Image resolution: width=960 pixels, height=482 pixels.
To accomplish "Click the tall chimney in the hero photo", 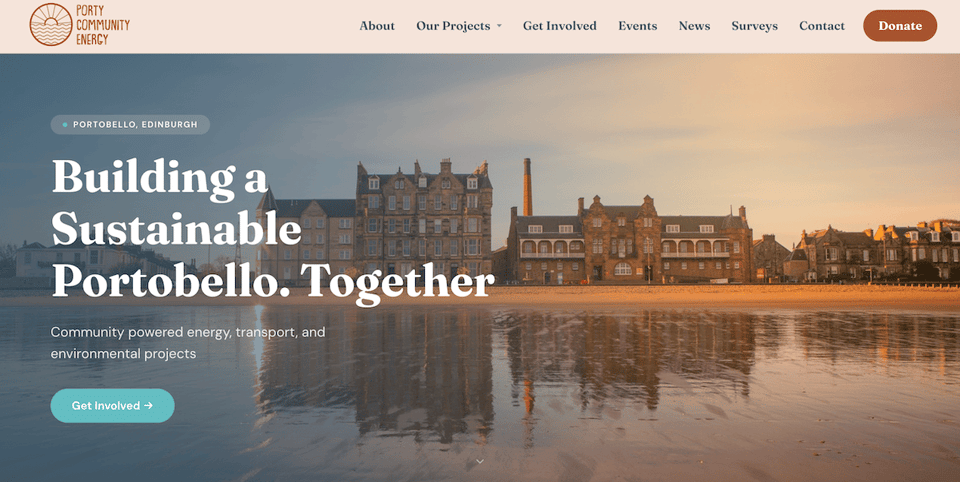I will tap(527, 187).
